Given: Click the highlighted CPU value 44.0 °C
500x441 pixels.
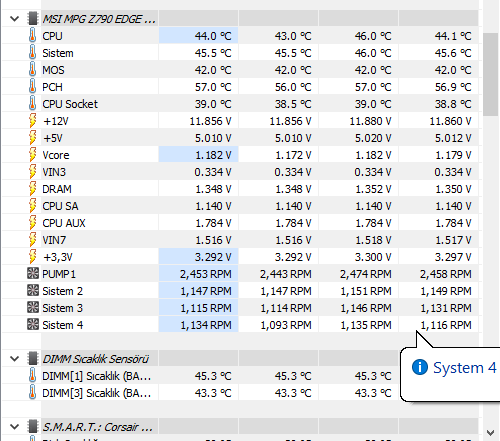Looking at the screenshot, I should point(213,36).
